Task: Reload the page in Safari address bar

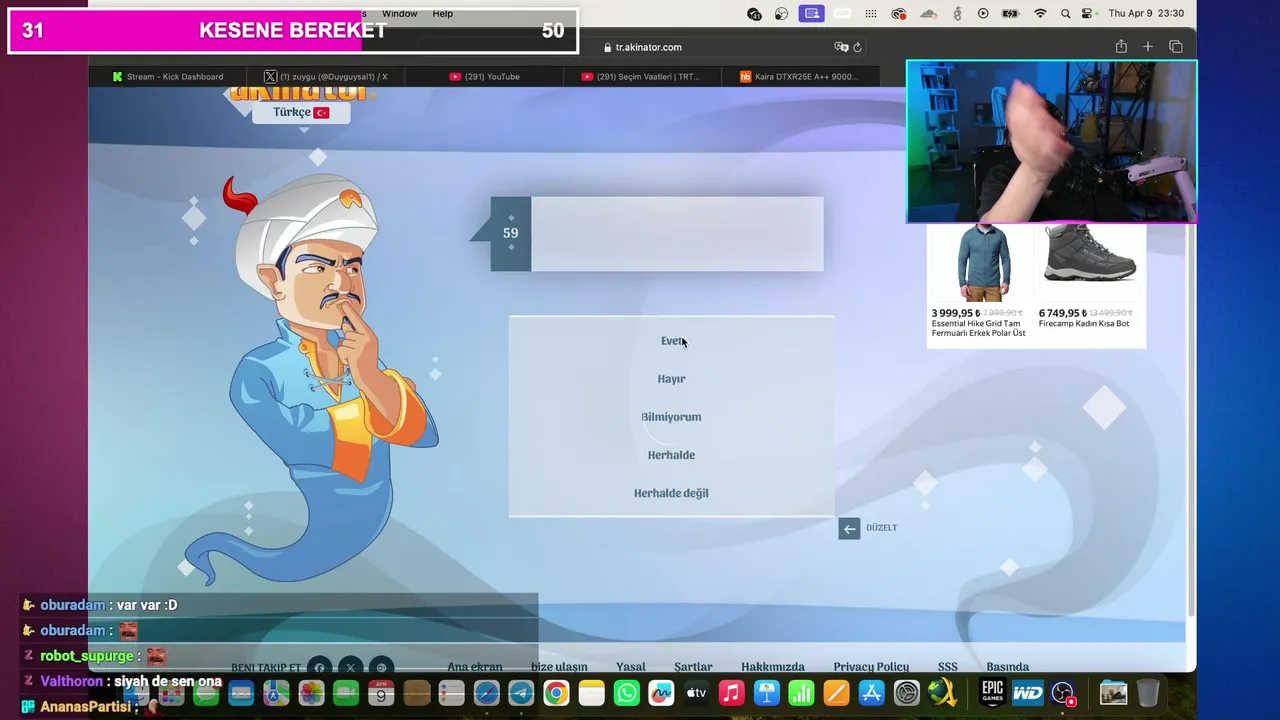Action: (x=858, y=47)
